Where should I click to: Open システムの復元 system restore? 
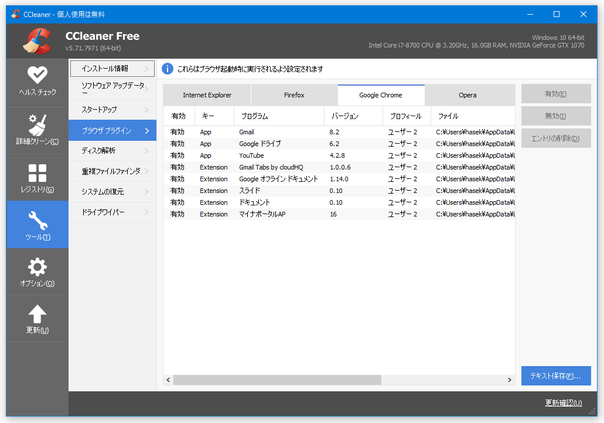tap(112, 191)
